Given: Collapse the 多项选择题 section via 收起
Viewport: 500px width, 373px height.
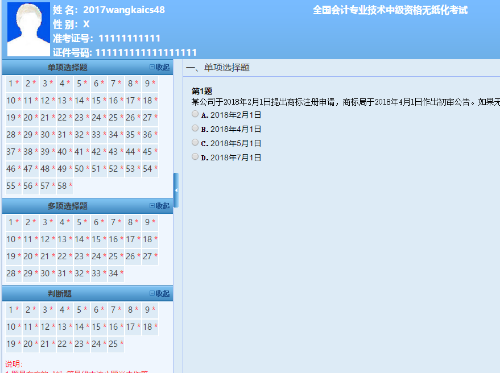Looking at the screenshot, I should click(x=160, y=206).
